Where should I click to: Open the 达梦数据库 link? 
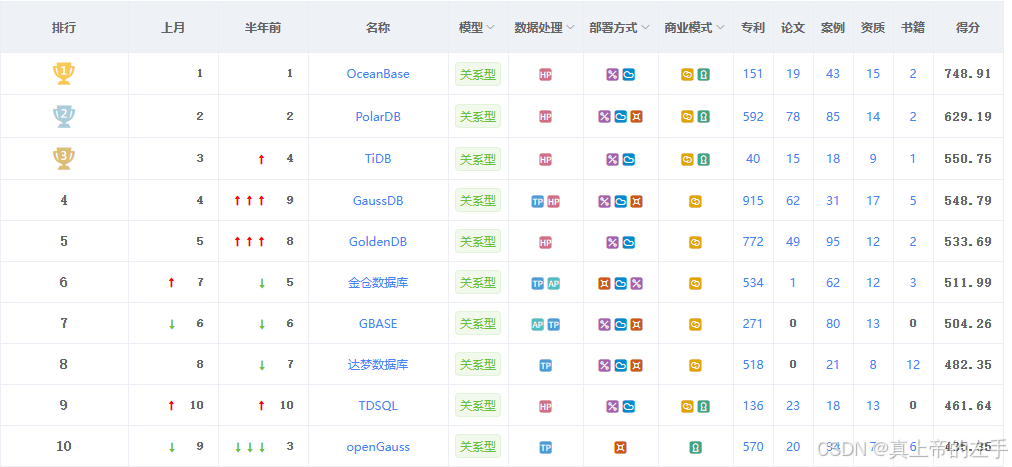tap(378, 364)
